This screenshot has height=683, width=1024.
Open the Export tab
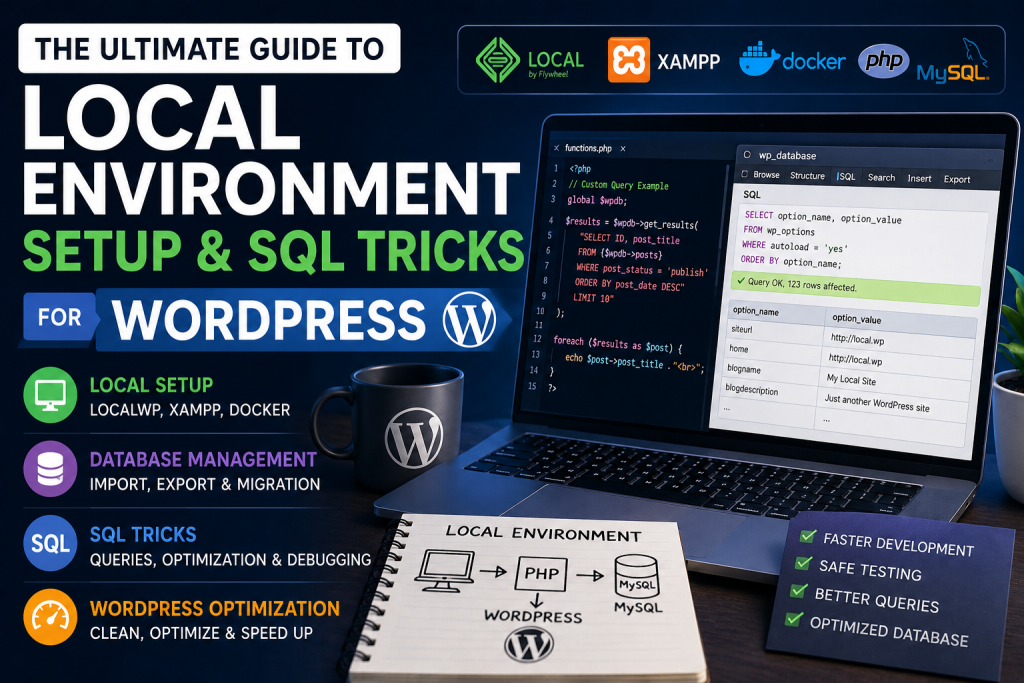[x=957, y=180]
